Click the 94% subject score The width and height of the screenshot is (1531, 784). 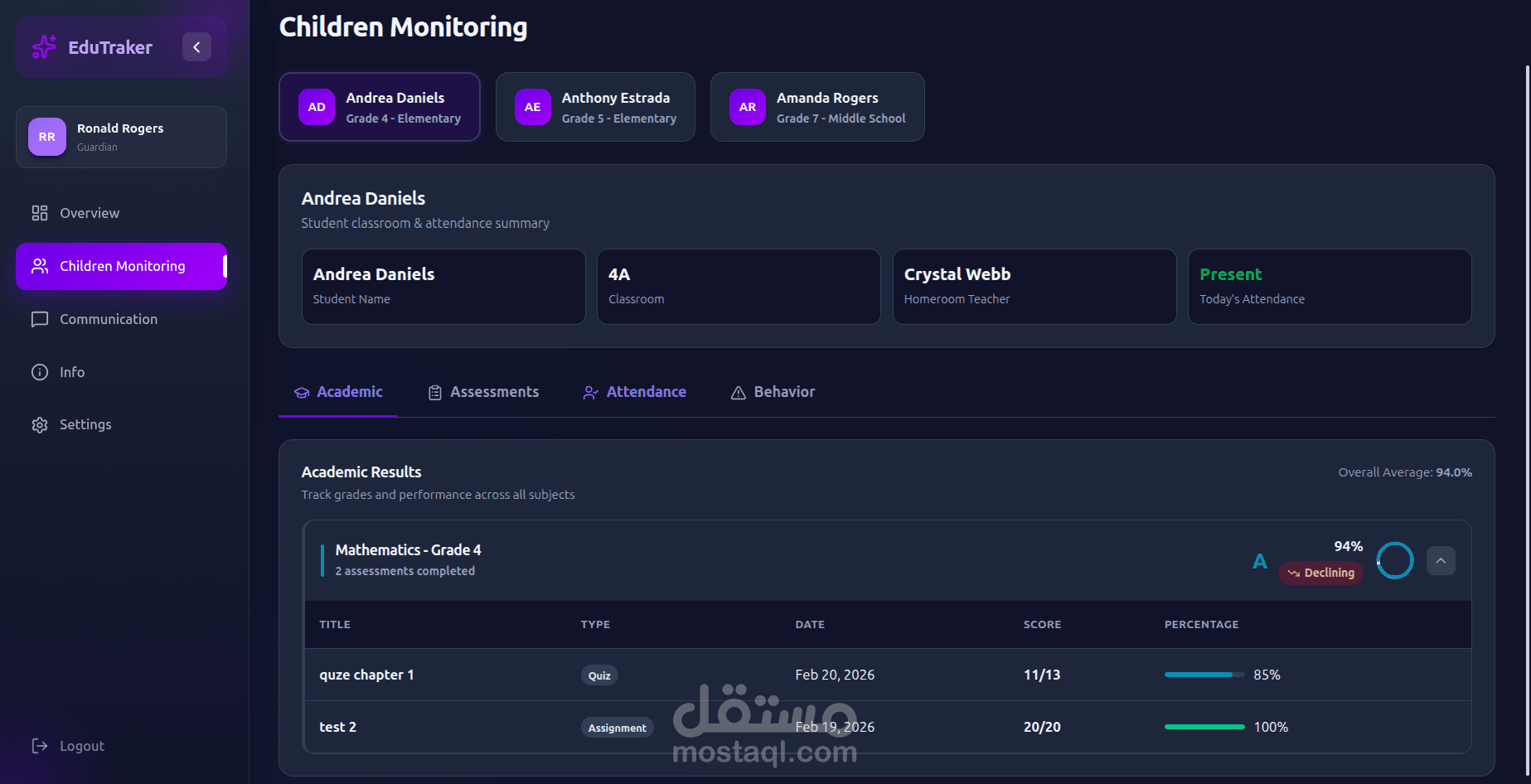1348,546
